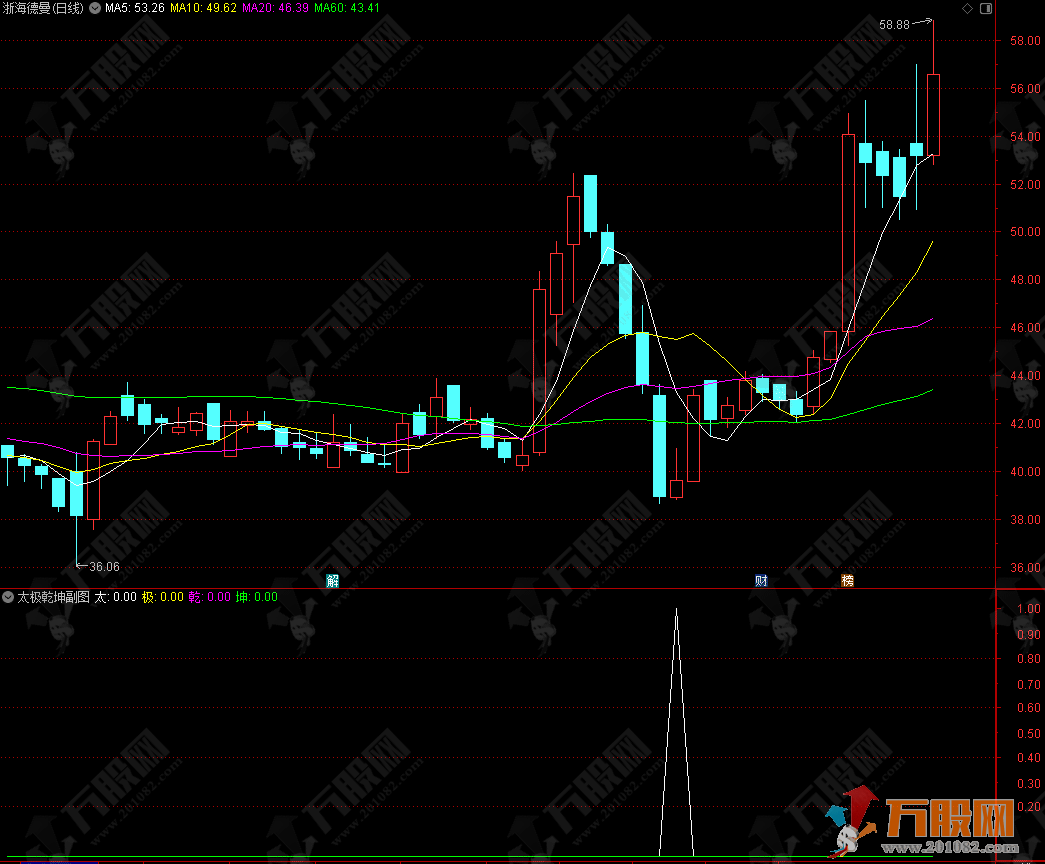Click the 36.06 low price label

pos(105,567)
